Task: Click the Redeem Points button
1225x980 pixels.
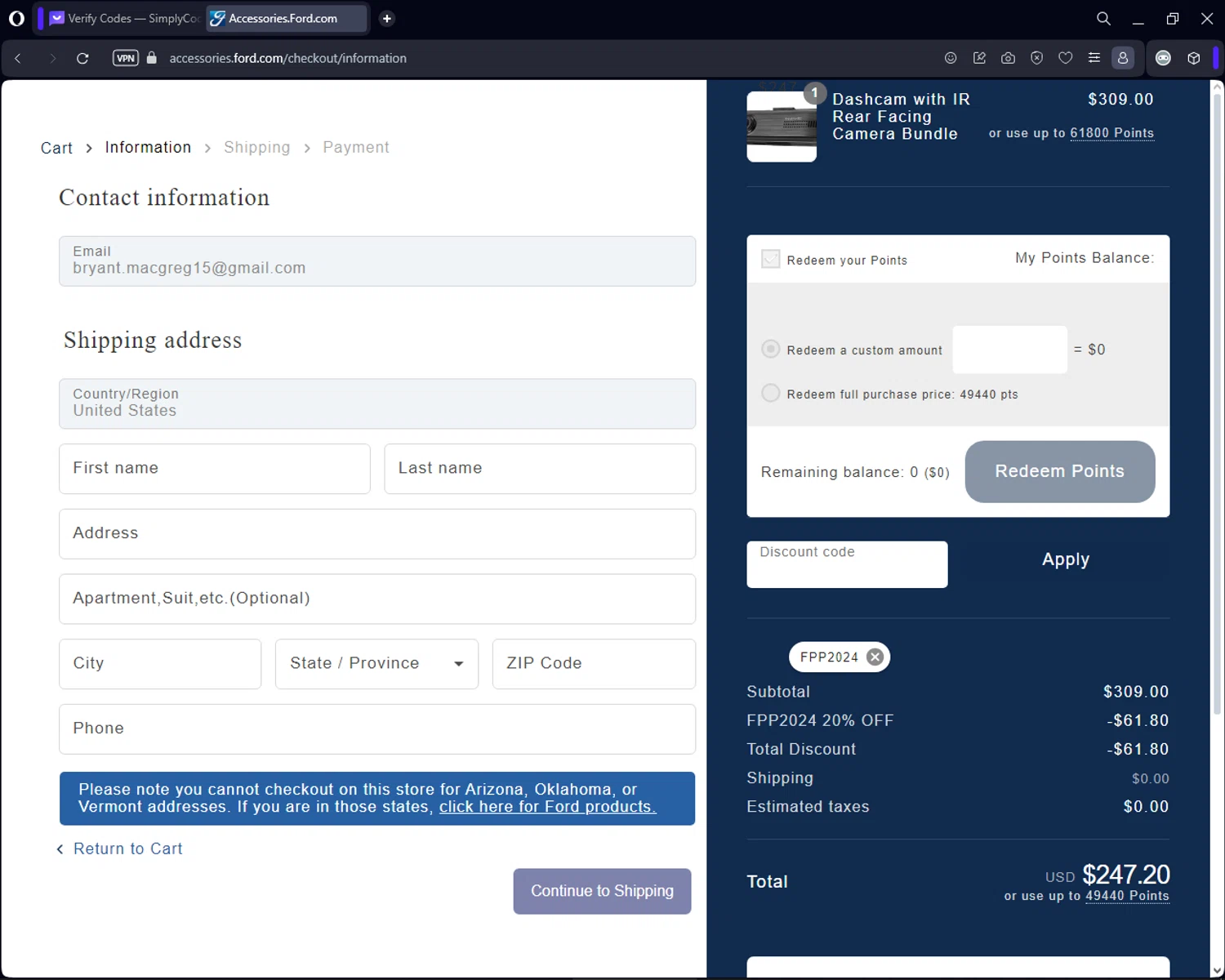Action: point(1059,471)
